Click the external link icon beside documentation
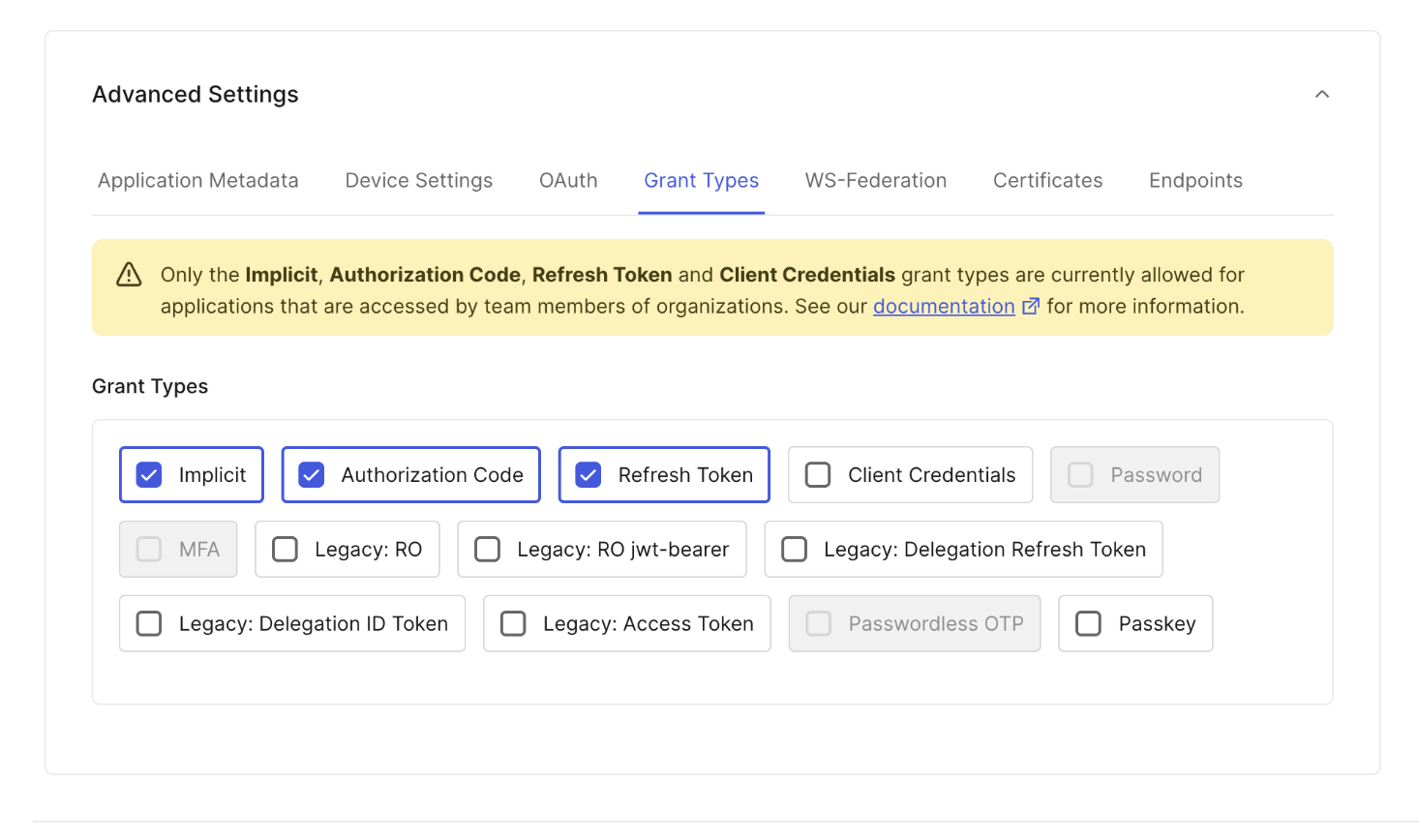This screenshot has height=840, width=1419. [1031, 306]
